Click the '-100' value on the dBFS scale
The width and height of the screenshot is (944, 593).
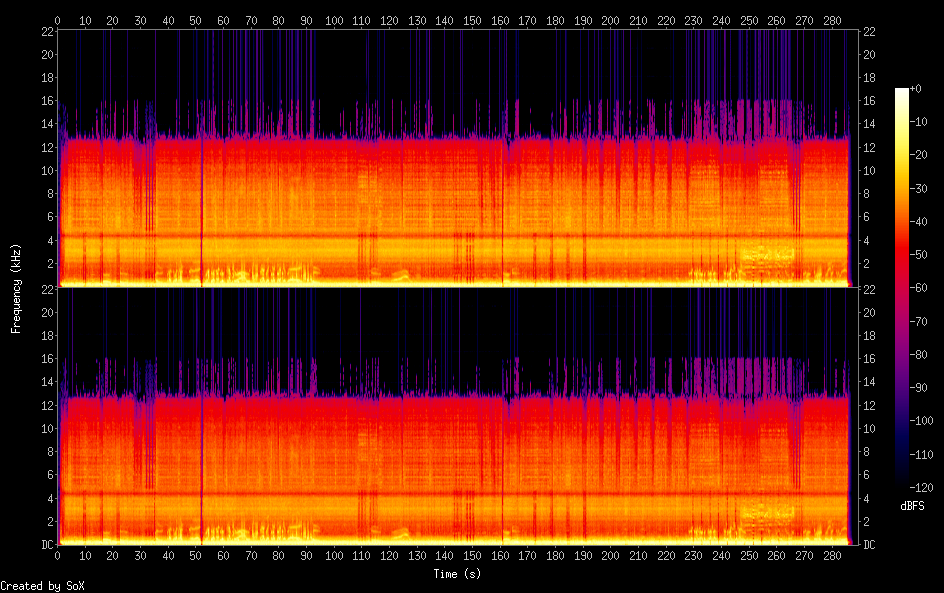click(x=921, y=421)
